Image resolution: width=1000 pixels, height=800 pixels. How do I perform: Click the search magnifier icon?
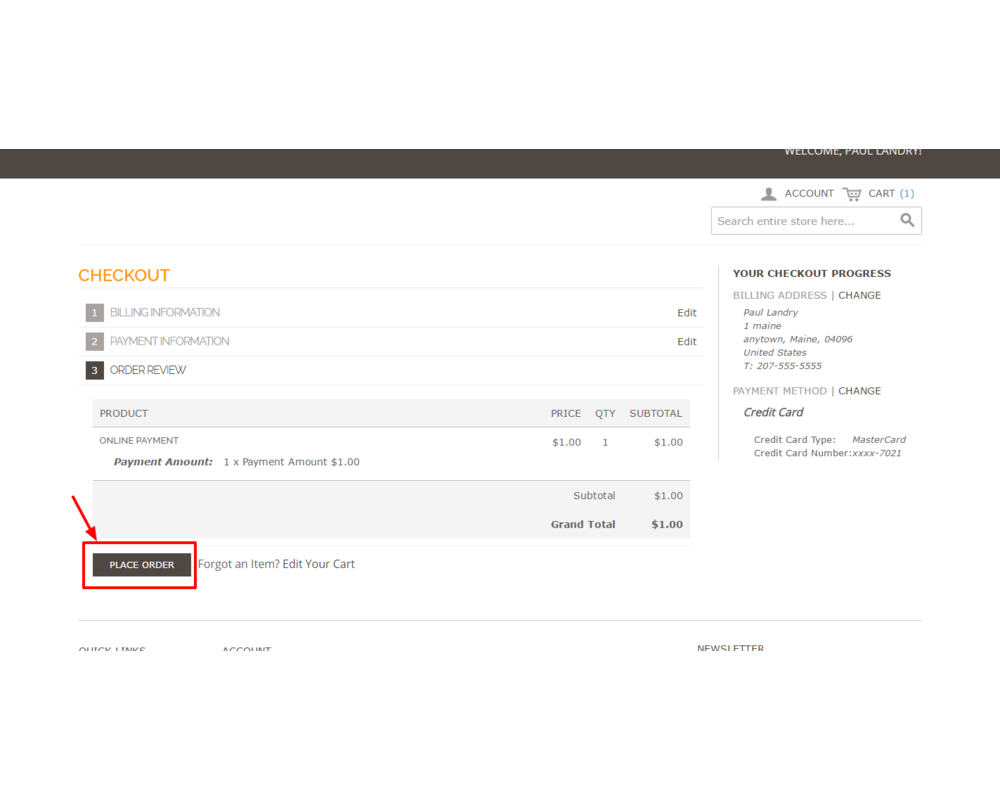pyautogui.click(x=907, y=221)
